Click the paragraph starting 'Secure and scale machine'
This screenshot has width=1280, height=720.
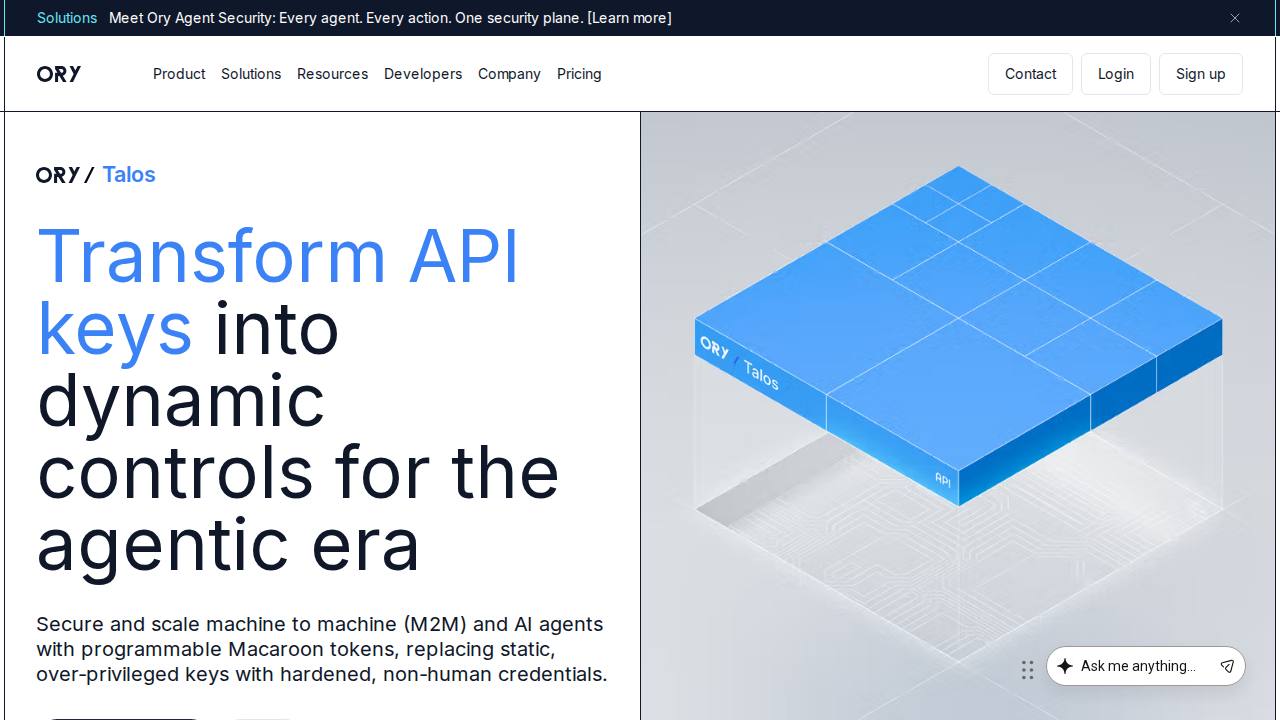pyautogui.click(x=322, y=649)
